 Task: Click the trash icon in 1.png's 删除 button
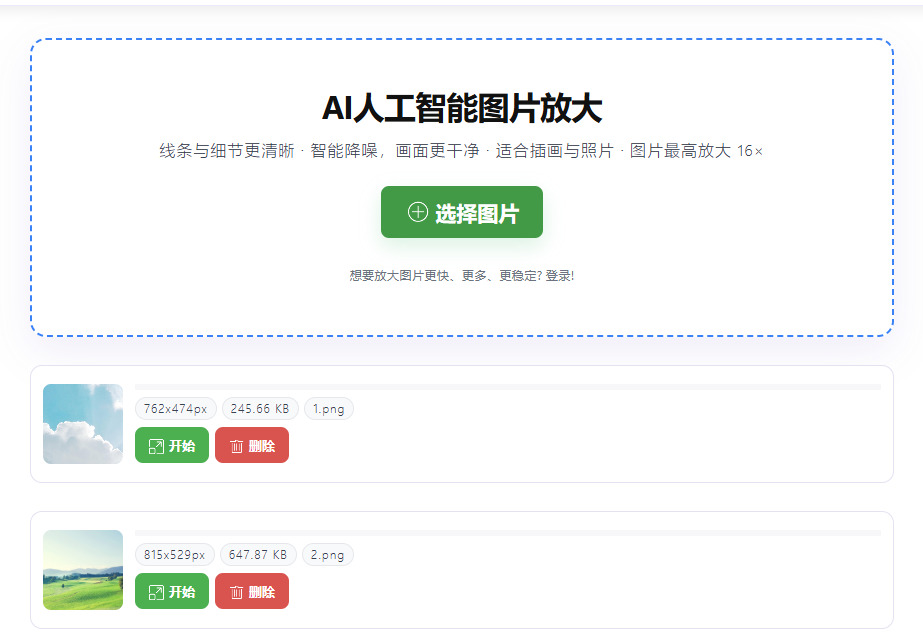[237, 446]
